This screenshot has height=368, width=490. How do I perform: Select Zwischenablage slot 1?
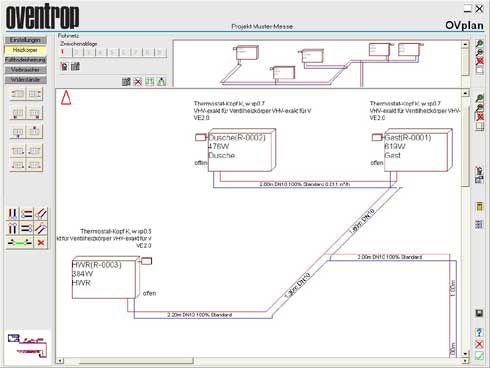[65, 52]
